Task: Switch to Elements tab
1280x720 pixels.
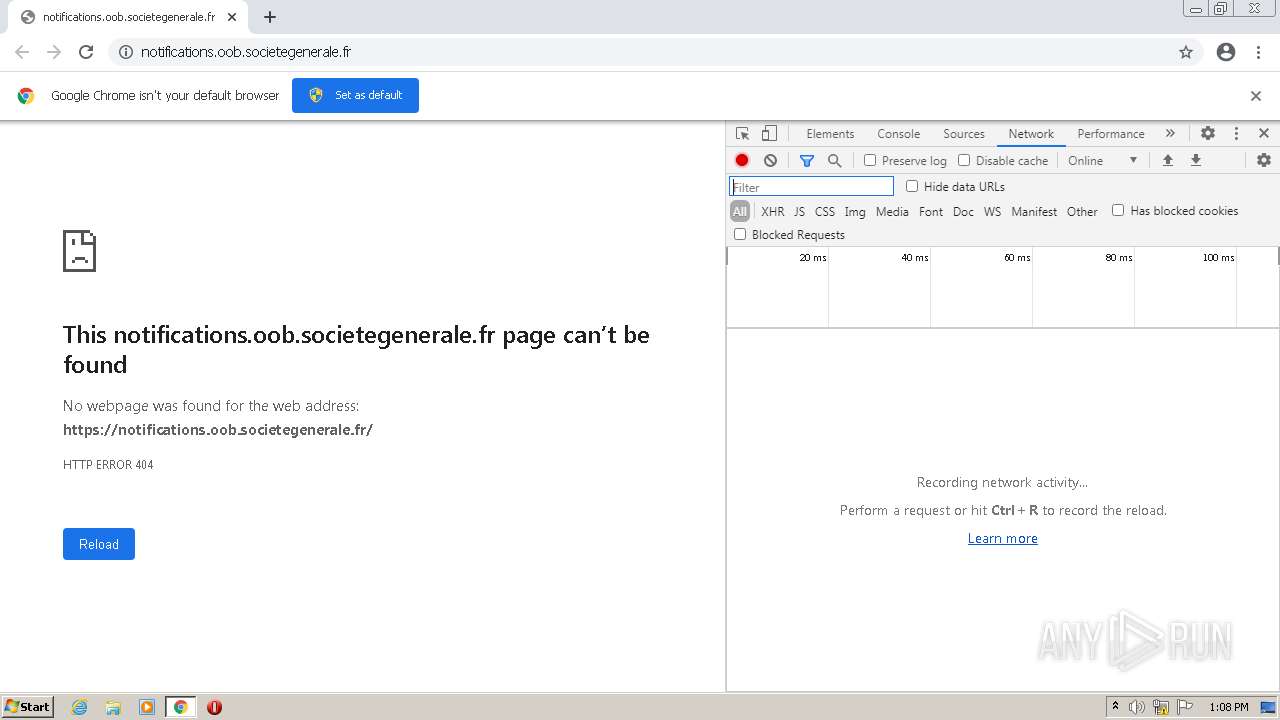Action: 830,134
